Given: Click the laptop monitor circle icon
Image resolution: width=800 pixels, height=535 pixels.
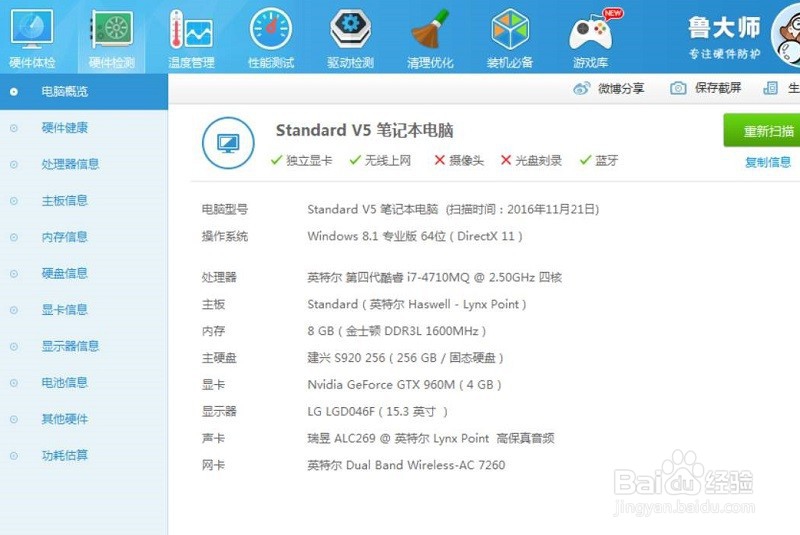Looking at the screenshot, I should click(228, 143).
